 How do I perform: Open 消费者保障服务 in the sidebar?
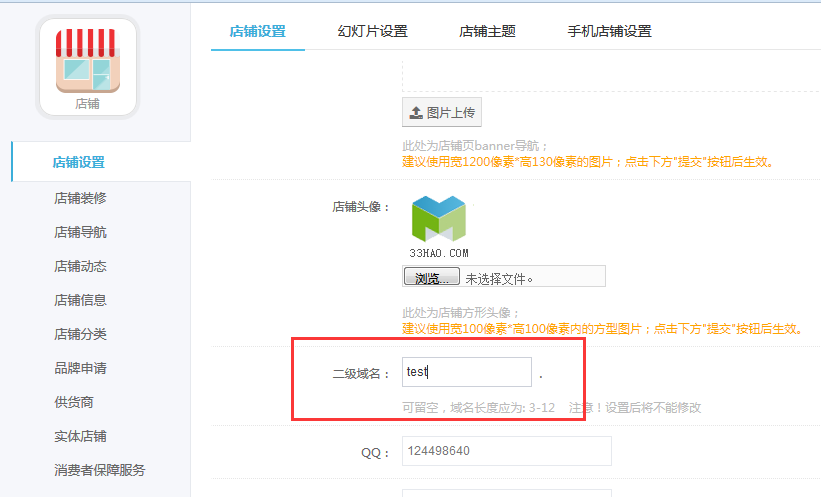(x=99, y=470)
